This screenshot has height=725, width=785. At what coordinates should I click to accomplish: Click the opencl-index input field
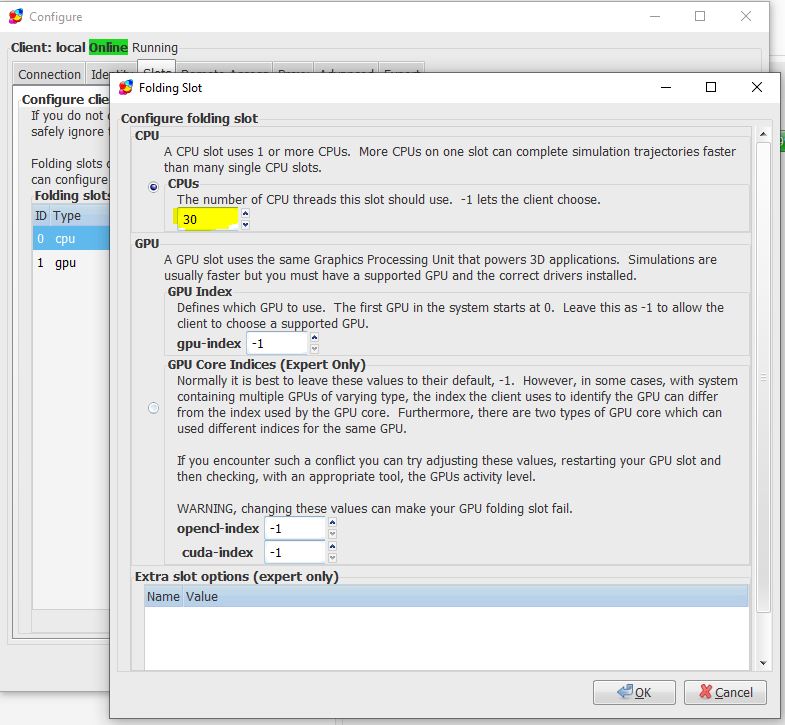(x=294, y=528)
